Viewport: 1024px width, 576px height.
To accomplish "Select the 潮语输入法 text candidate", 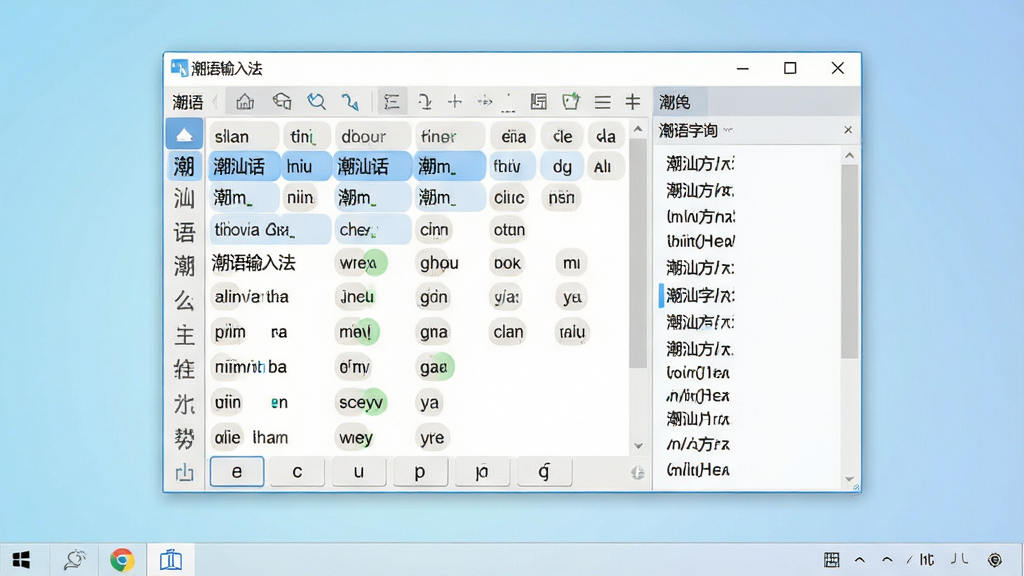I will pos(254,263).
